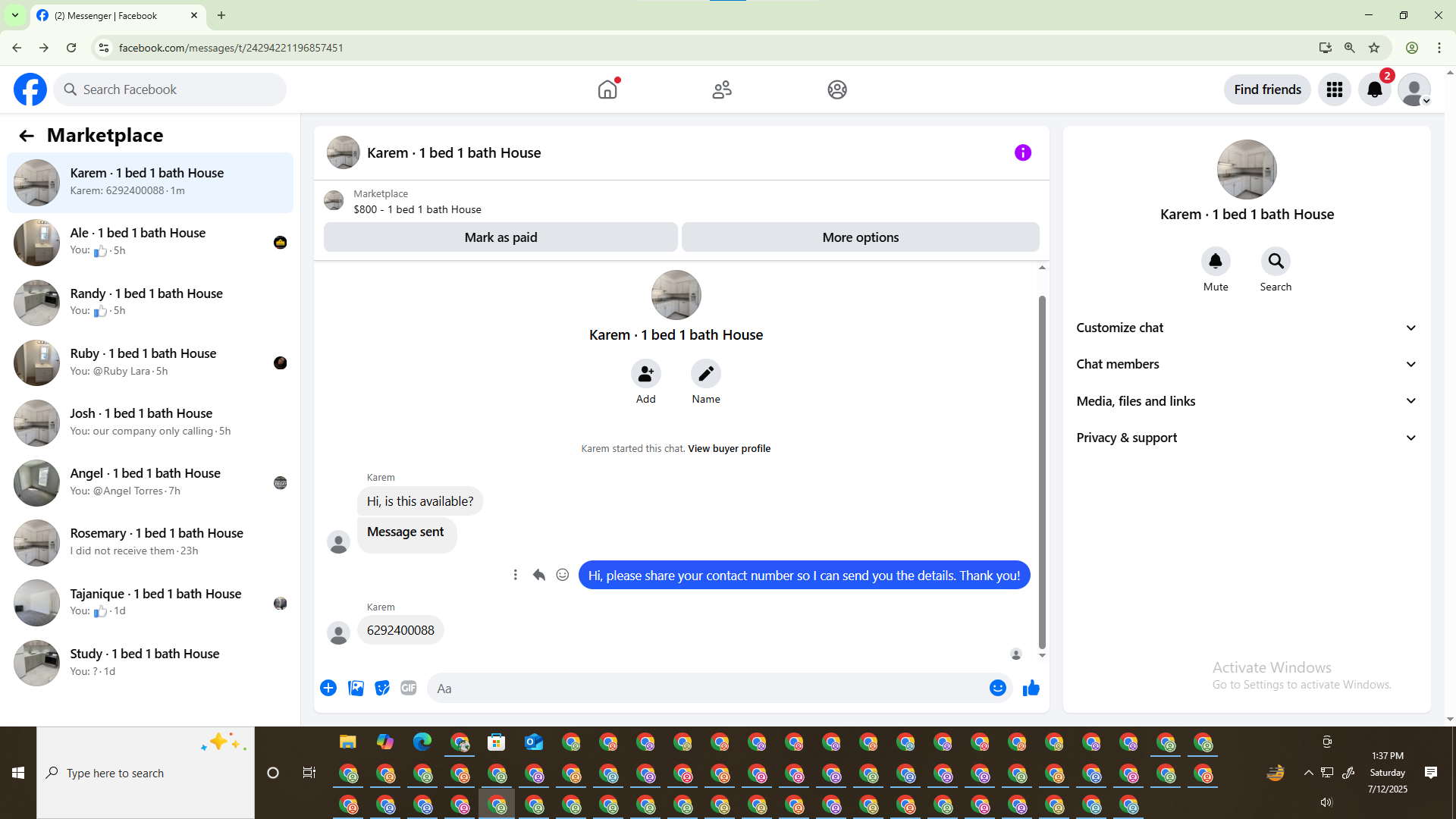Click the thumbs-up like send icon

[x=1031, y=688]
